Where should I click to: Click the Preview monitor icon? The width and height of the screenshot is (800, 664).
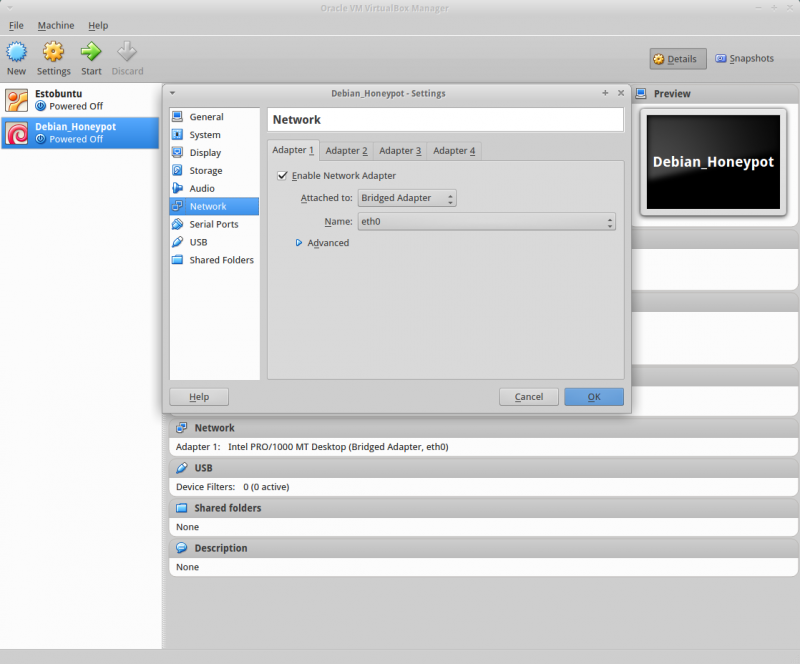pos(641,93)
